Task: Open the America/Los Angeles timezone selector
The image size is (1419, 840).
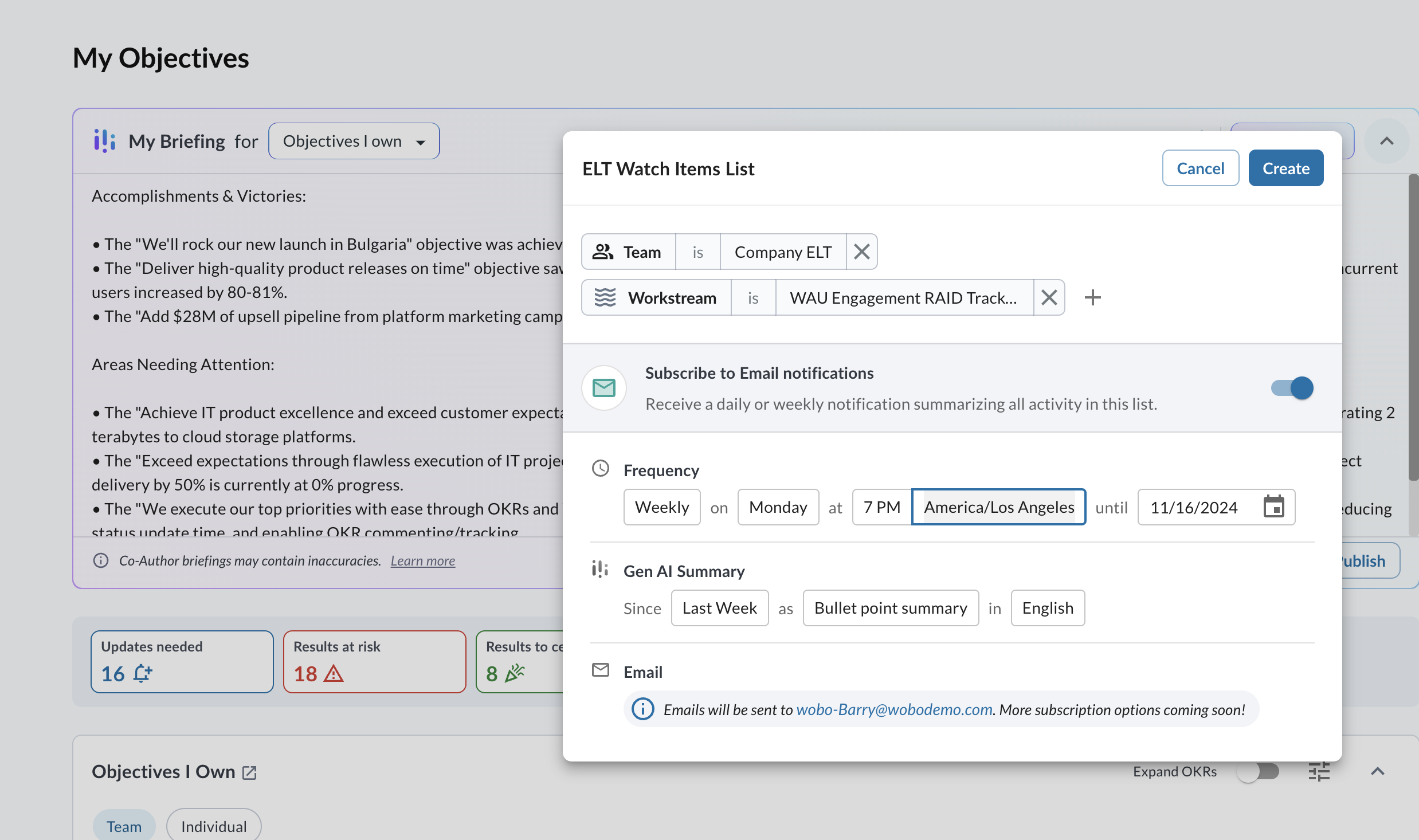Action: [x=999, y=507]
